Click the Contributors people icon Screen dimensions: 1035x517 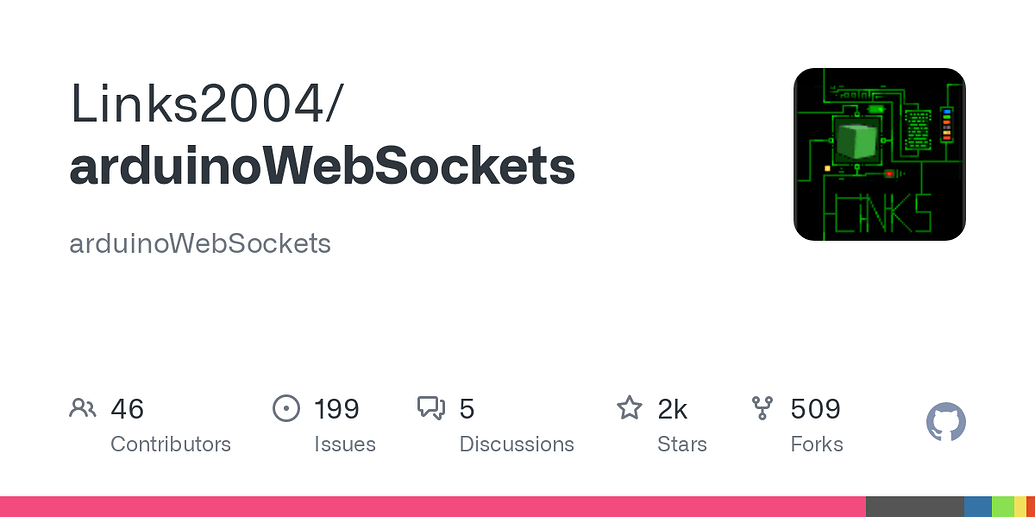pyautogui.click(x=83, y=408)
